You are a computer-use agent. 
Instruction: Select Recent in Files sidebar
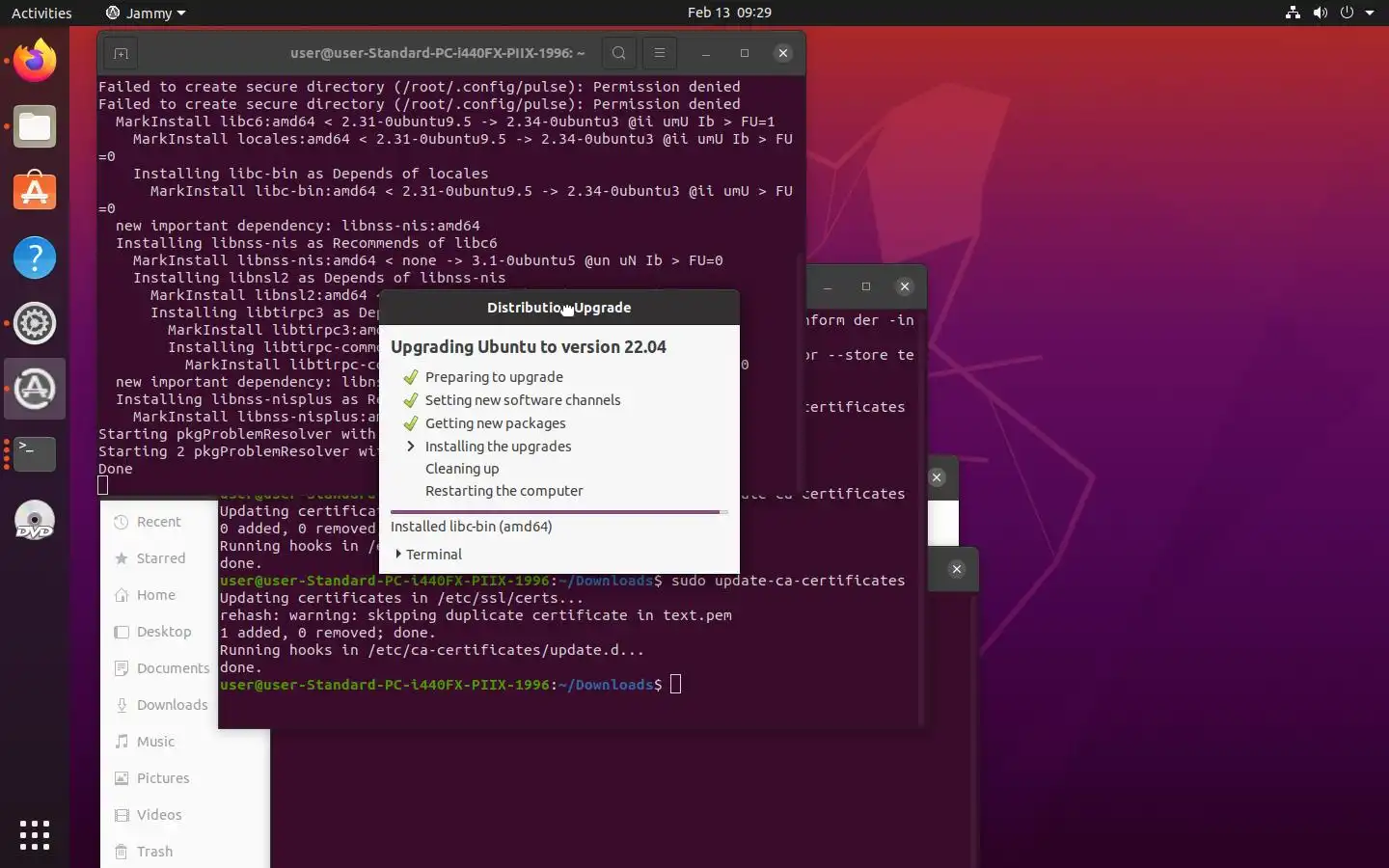click(159, 522)
